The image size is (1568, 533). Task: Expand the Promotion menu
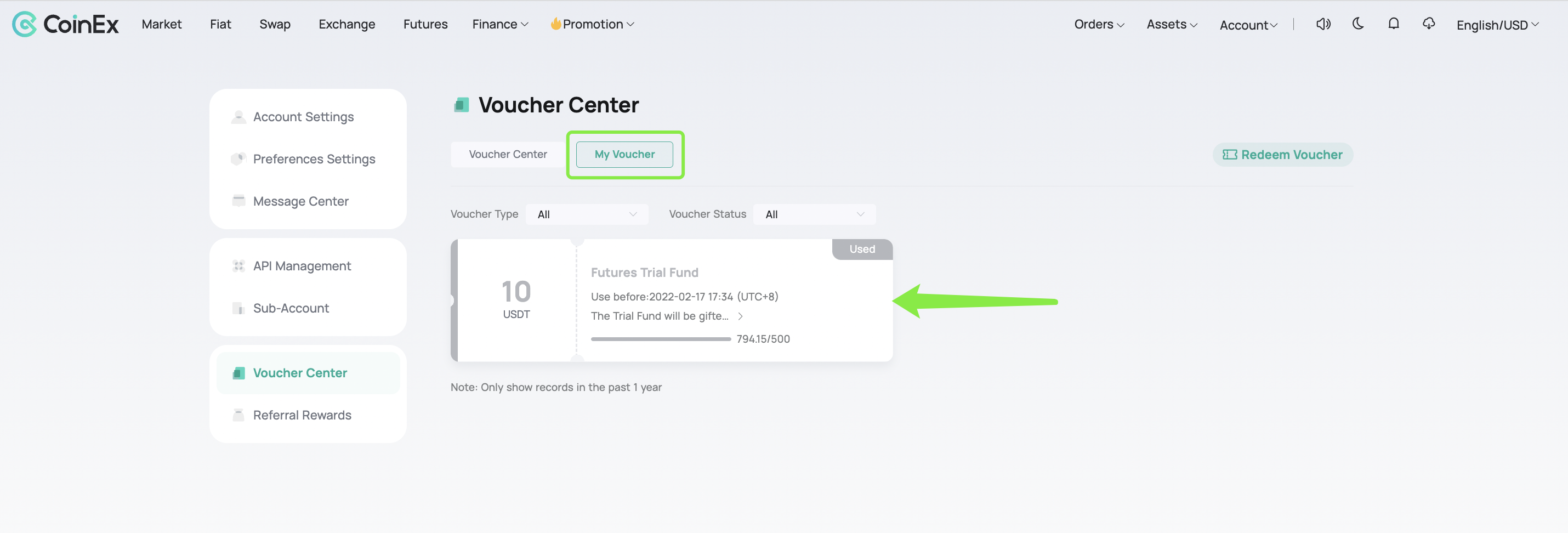(x=592, y=24)
